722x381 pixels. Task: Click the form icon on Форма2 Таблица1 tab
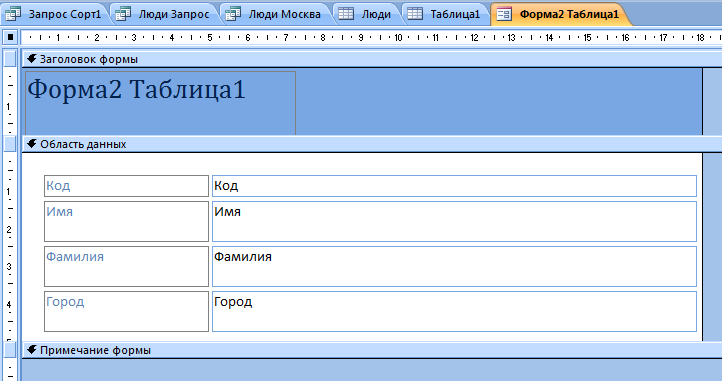[504, 14]
